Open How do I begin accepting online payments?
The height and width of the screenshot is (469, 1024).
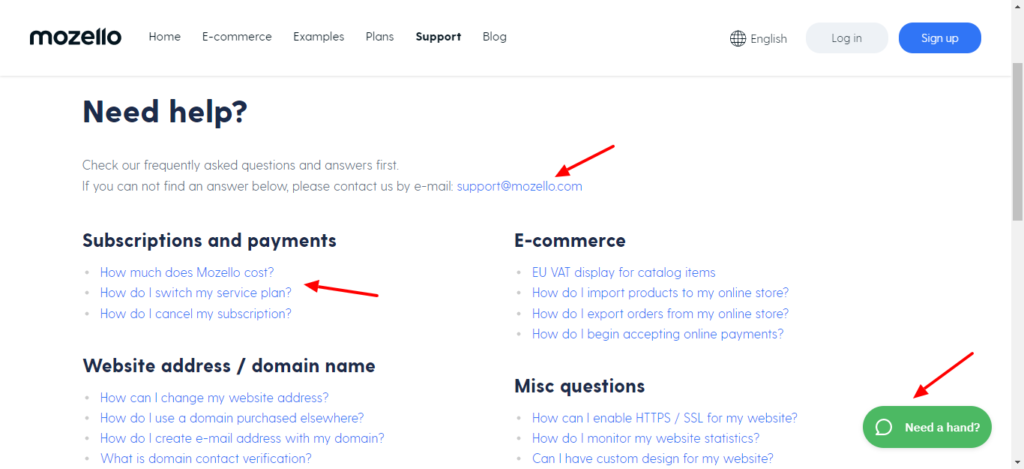click(658, 334)
